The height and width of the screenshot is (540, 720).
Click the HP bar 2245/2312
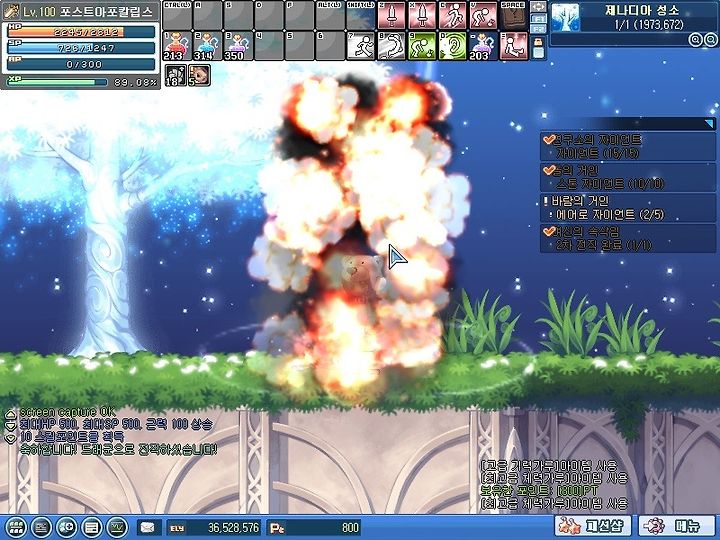click(81, 32)
